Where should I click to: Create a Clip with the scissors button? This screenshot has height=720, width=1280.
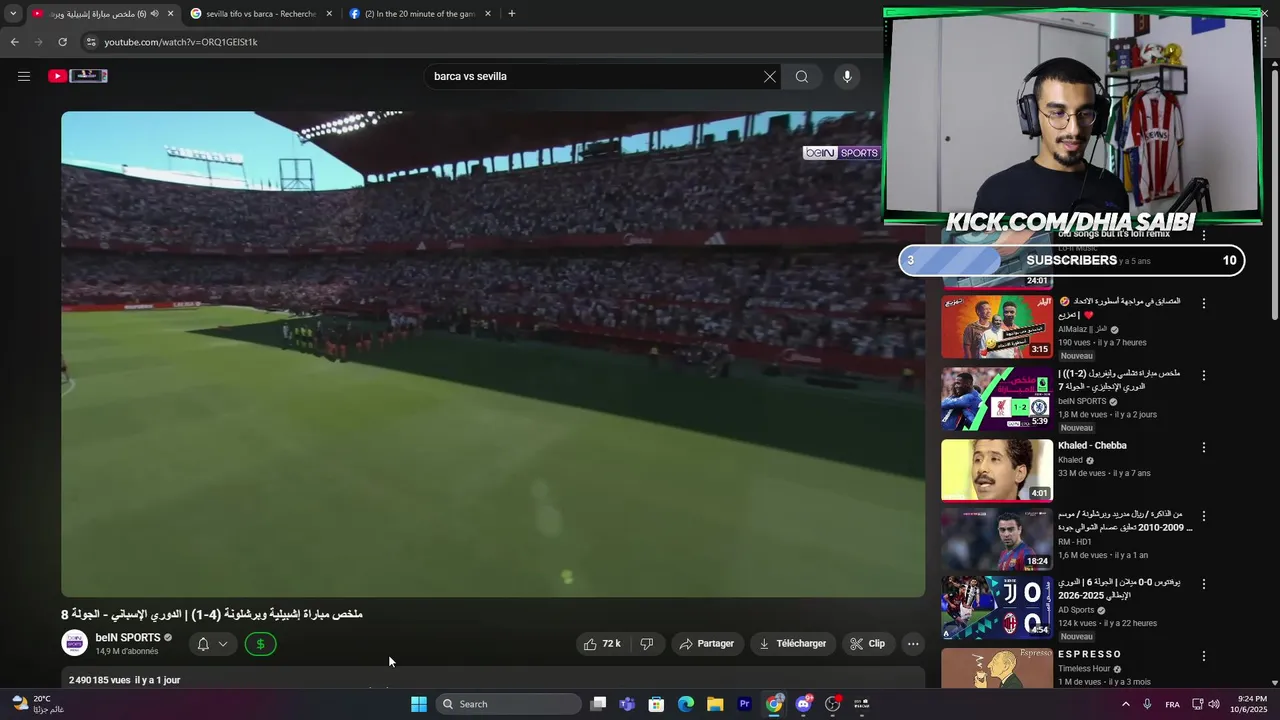pos(867,644)
